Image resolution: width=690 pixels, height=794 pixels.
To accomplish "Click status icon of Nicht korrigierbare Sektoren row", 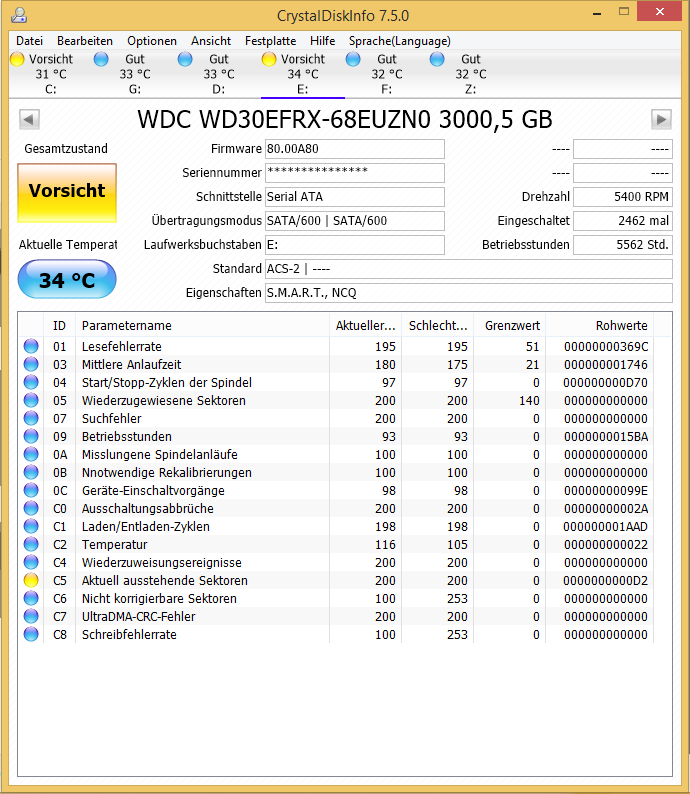I will (31, 598).
